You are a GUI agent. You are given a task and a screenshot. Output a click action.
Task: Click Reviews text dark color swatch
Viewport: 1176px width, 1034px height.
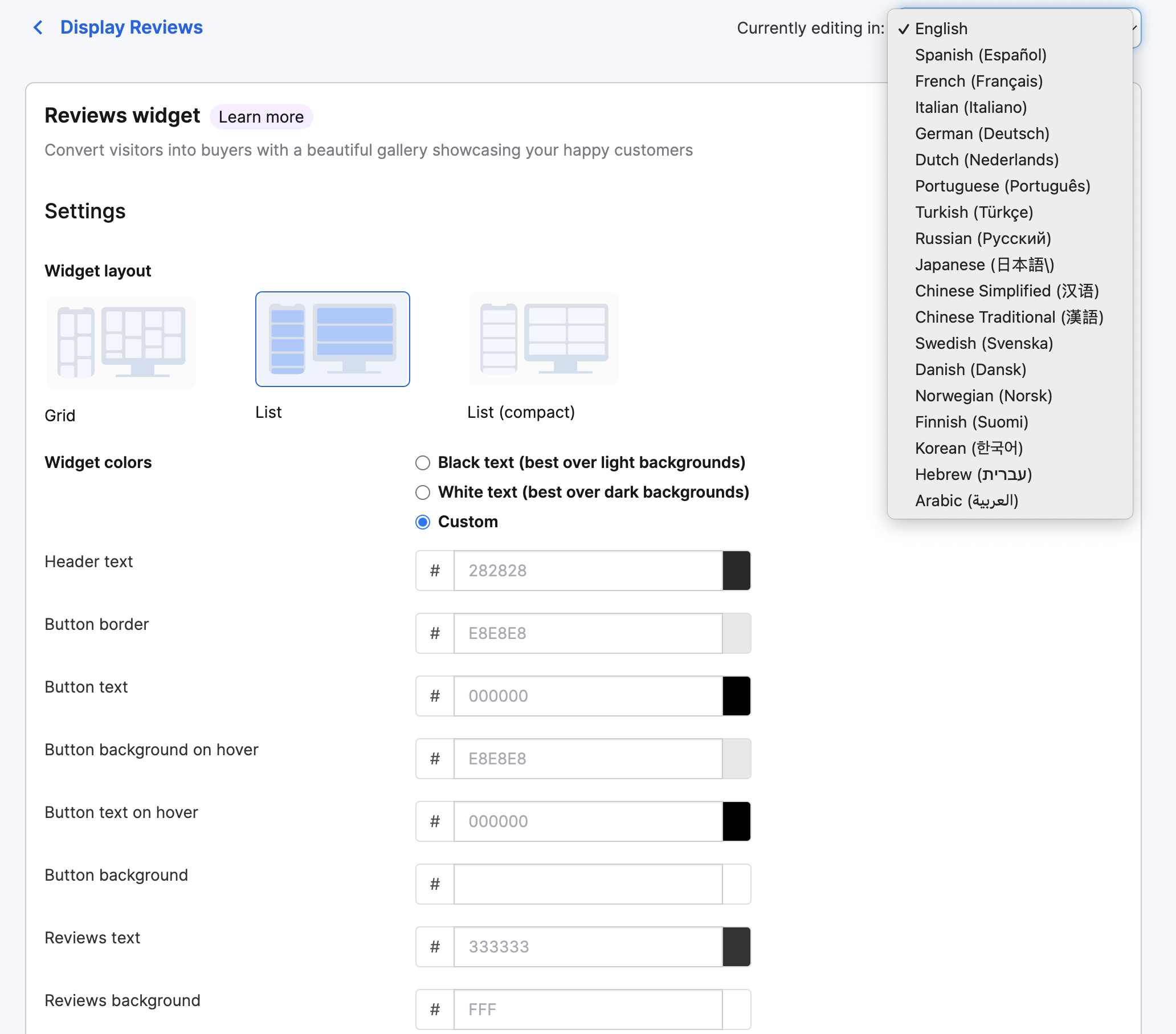[736, 947]
